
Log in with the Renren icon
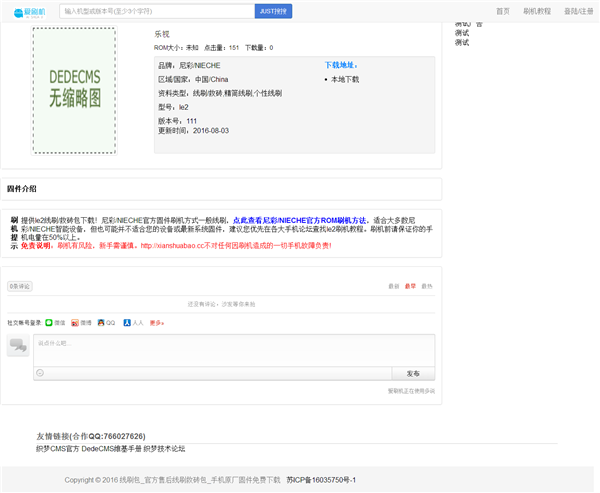point(127,323)
